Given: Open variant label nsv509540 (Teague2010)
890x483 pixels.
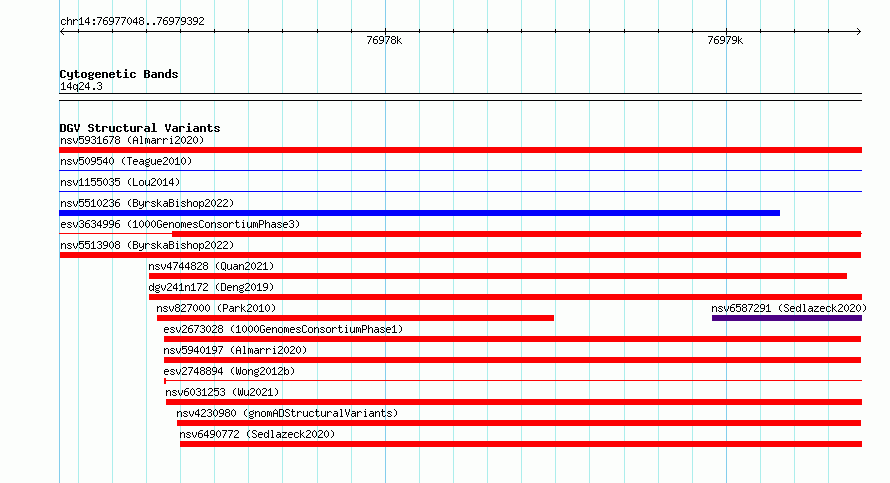Looking at the screenshot, I should click(126, 161).
